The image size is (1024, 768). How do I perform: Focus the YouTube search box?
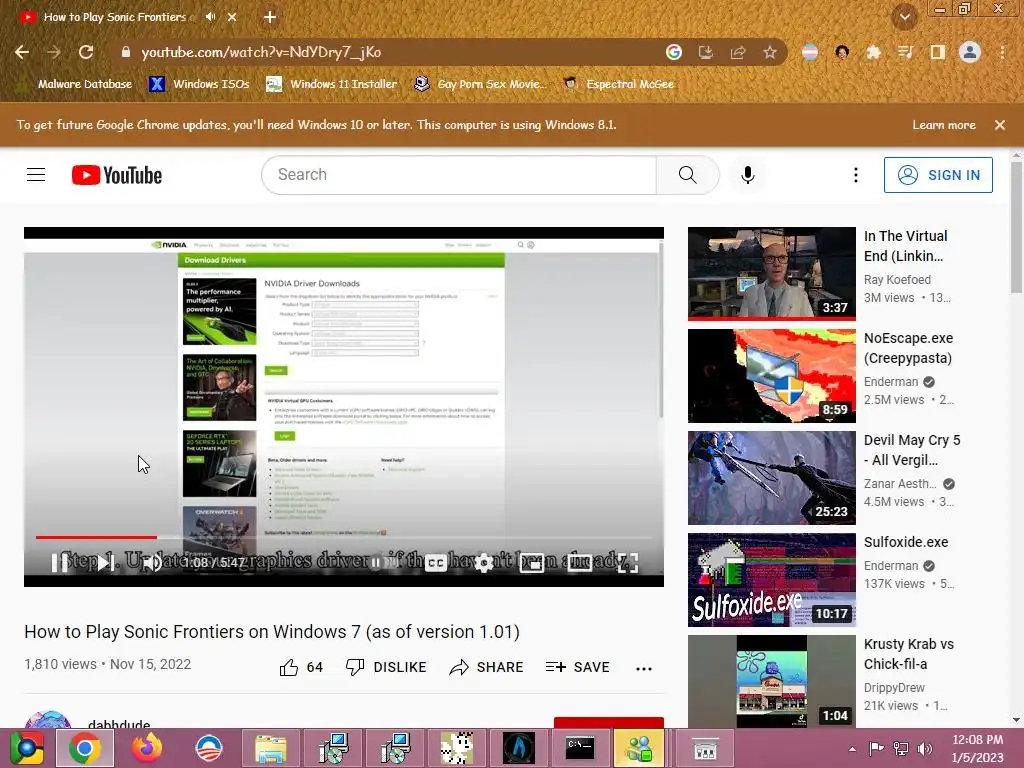(x=459, y=175)
